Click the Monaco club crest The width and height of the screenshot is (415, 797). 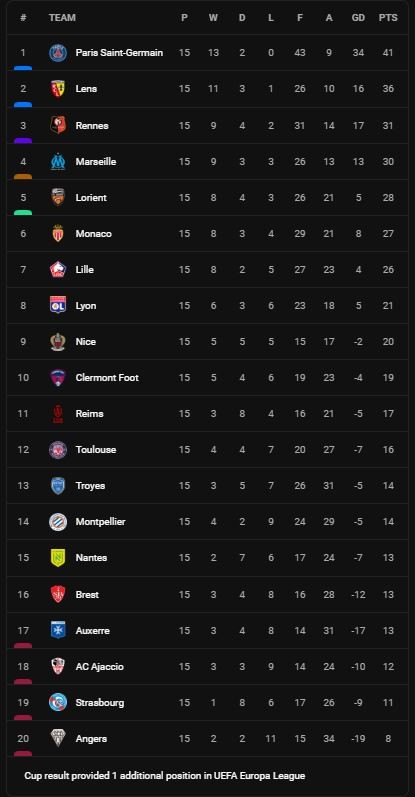58,233
